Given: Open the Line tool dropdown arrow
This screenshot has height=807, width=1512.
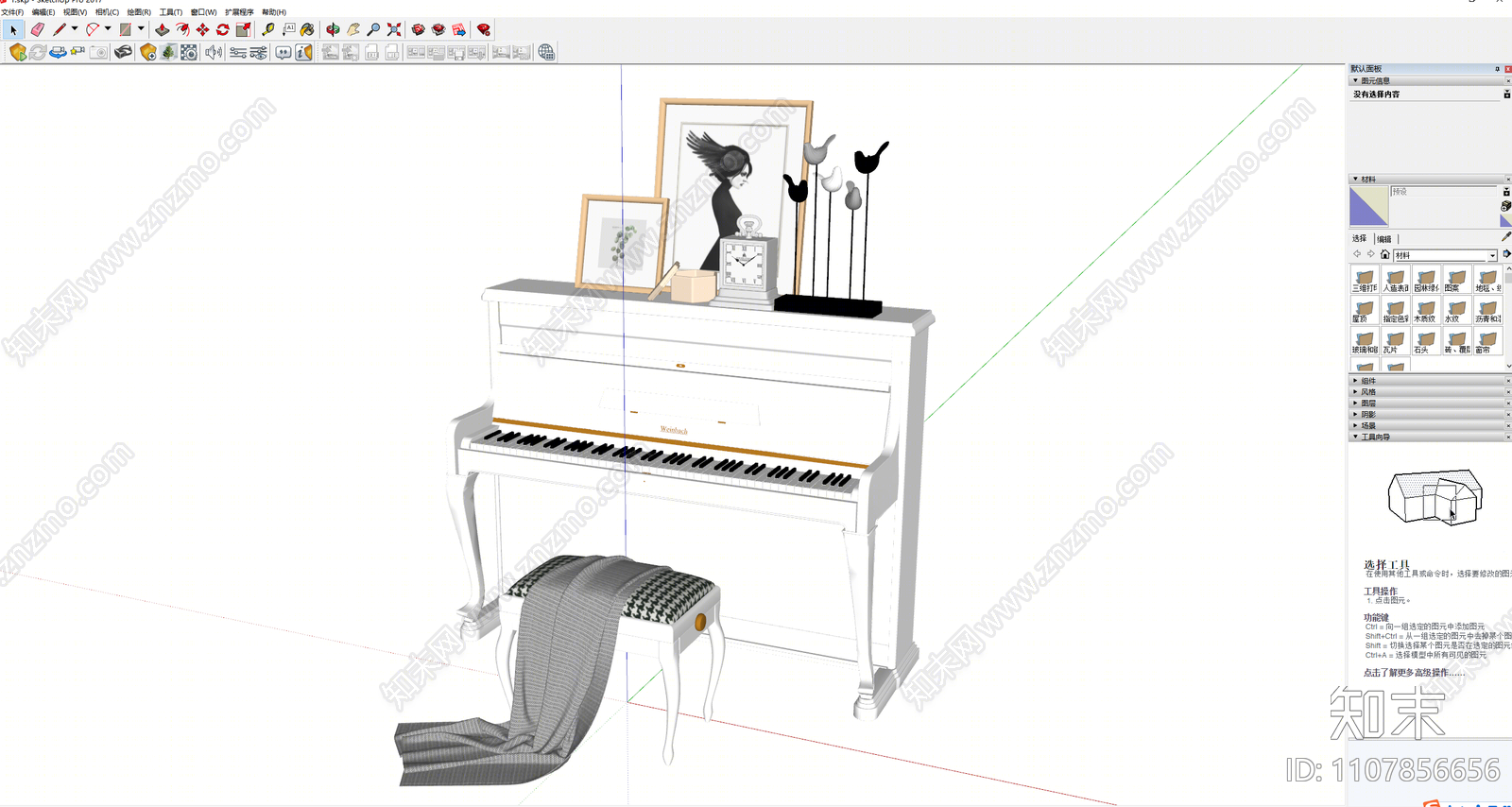Looking at the screenshot, I should (x=75, y=29).
